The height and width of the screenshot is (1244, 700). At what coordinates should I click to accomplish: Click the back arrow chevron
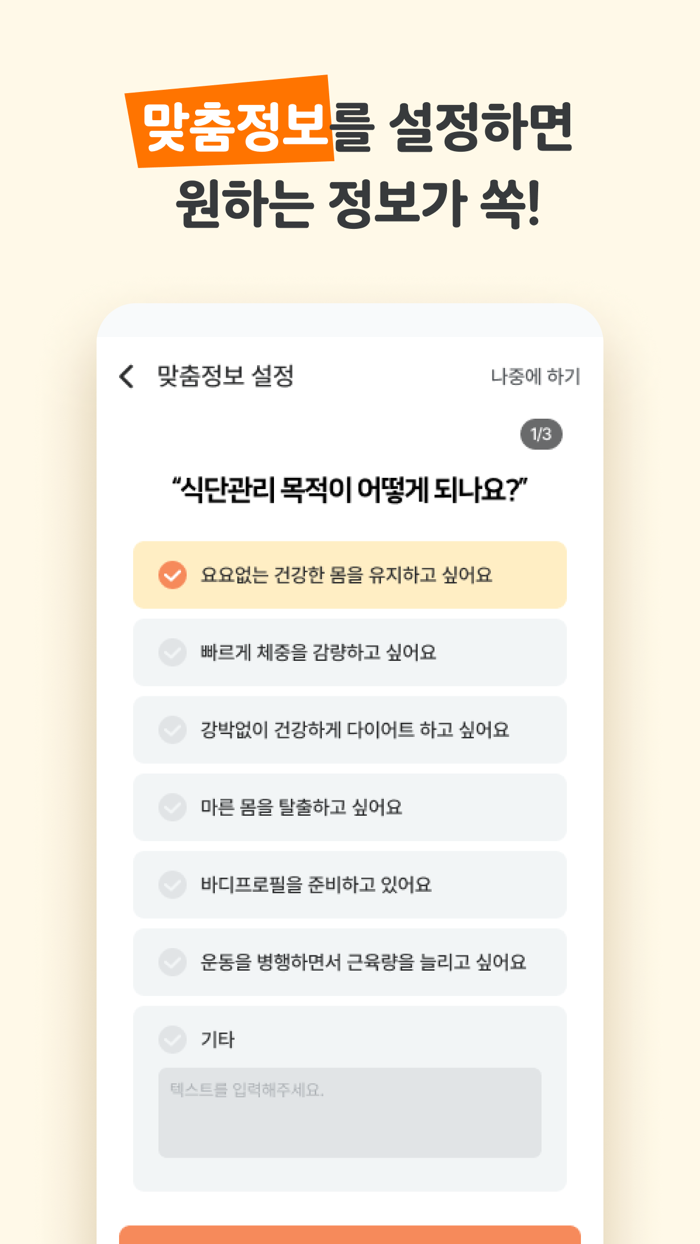point(125,376)
